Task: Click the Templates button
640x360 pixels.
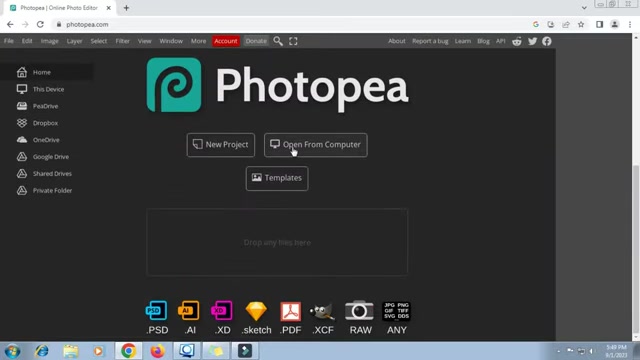Action: (x=277, y=178)
